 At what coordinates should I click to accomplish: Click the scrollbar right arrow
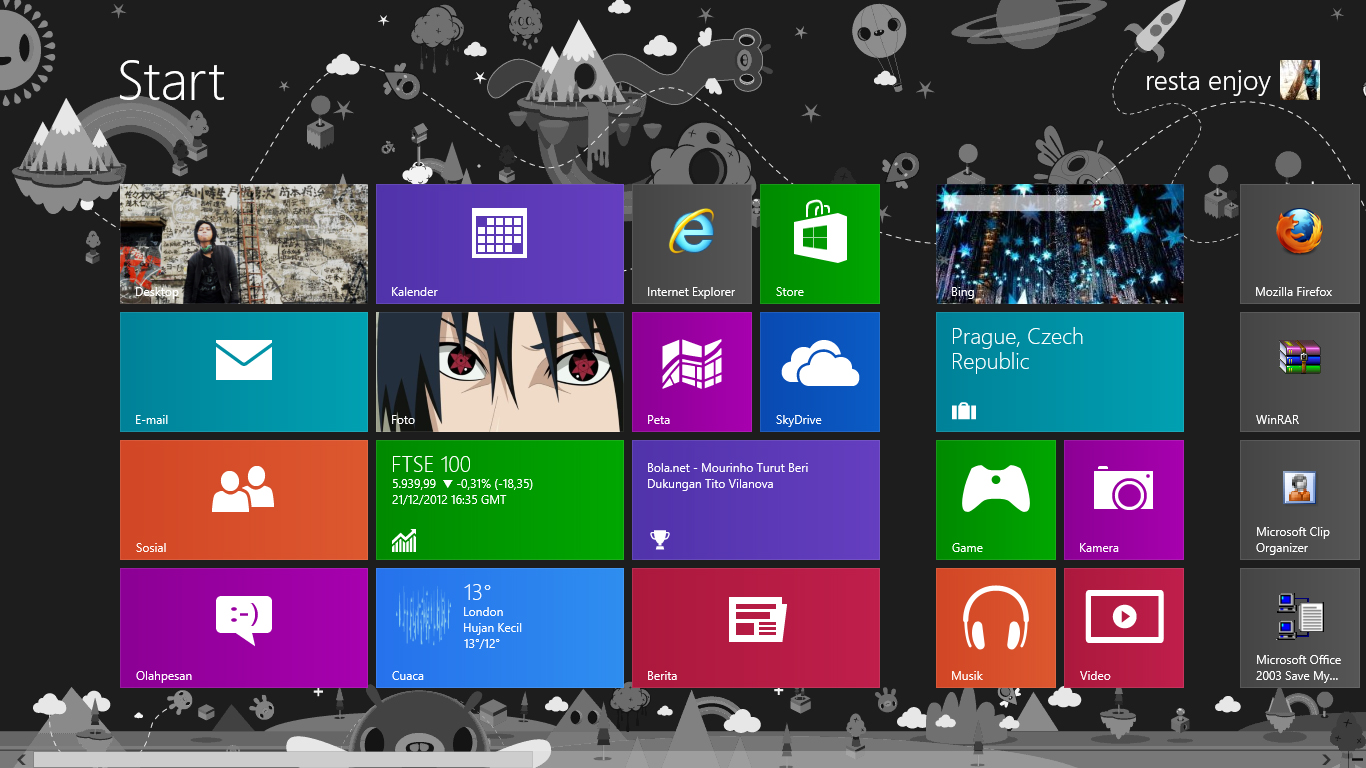(x=1327, y=760)
